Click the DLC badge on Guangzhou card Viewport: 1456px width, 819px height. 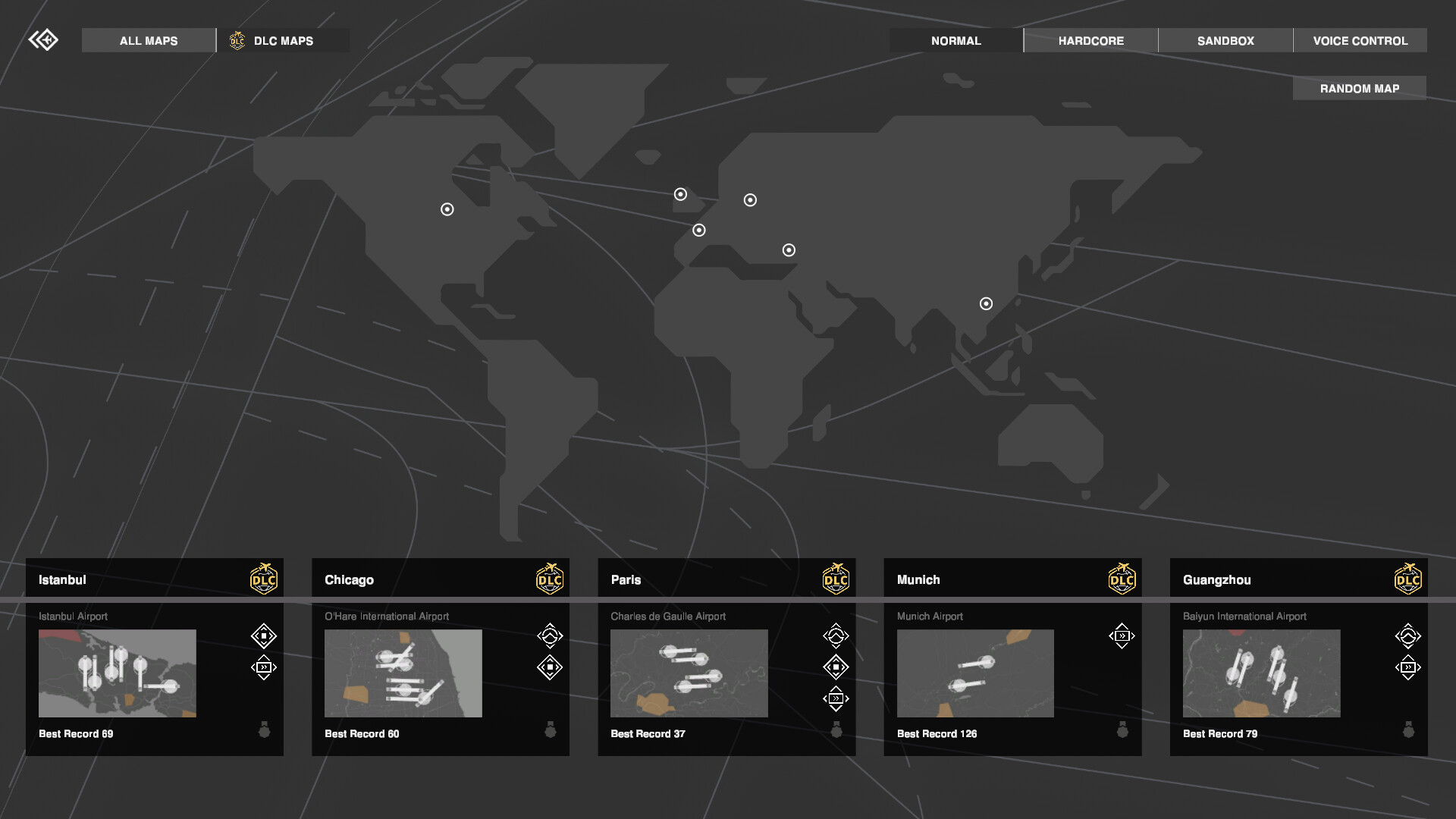click(1408, 579)
